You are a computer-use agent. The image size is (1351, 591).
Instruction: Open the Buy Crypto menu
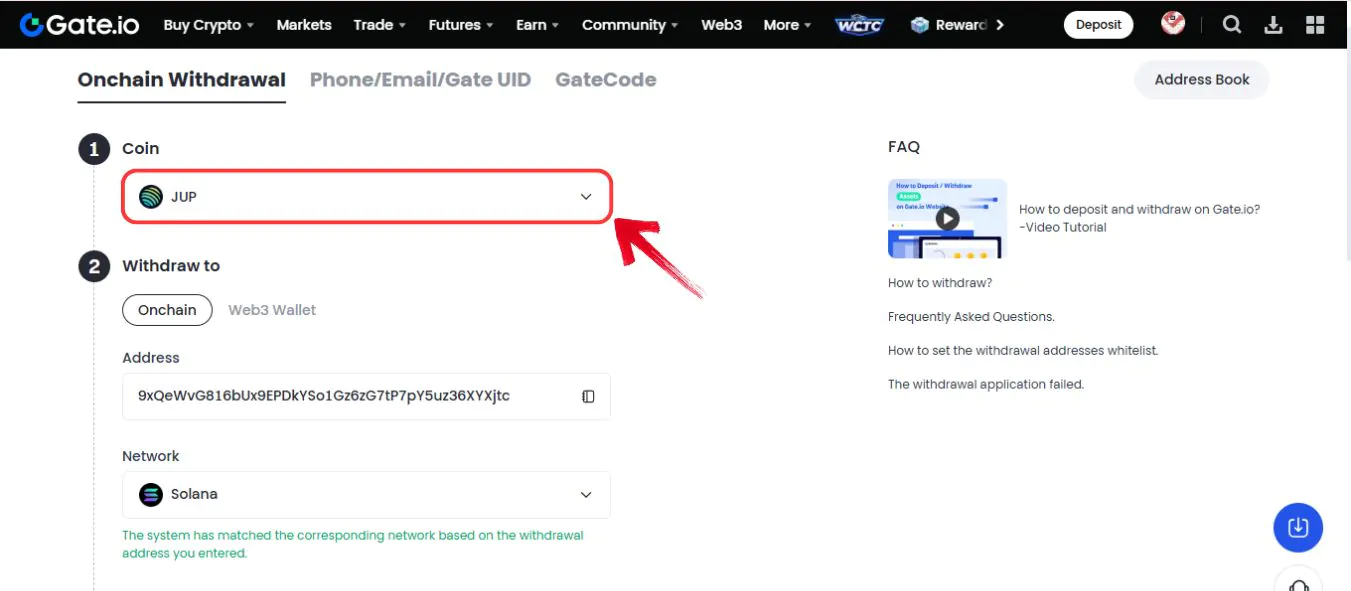click(208, 25)
